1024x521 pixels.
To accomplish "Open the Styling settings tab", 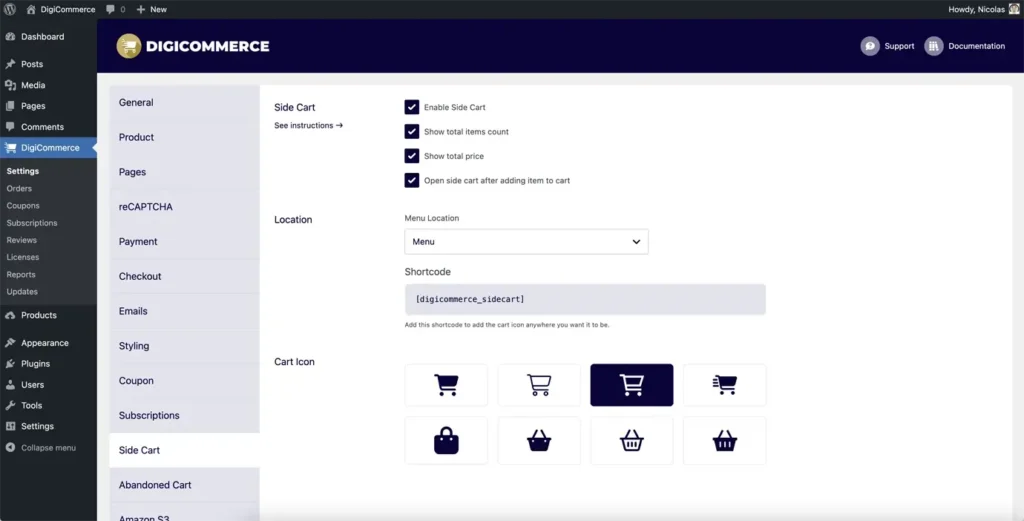I will [x=134, y=346].
